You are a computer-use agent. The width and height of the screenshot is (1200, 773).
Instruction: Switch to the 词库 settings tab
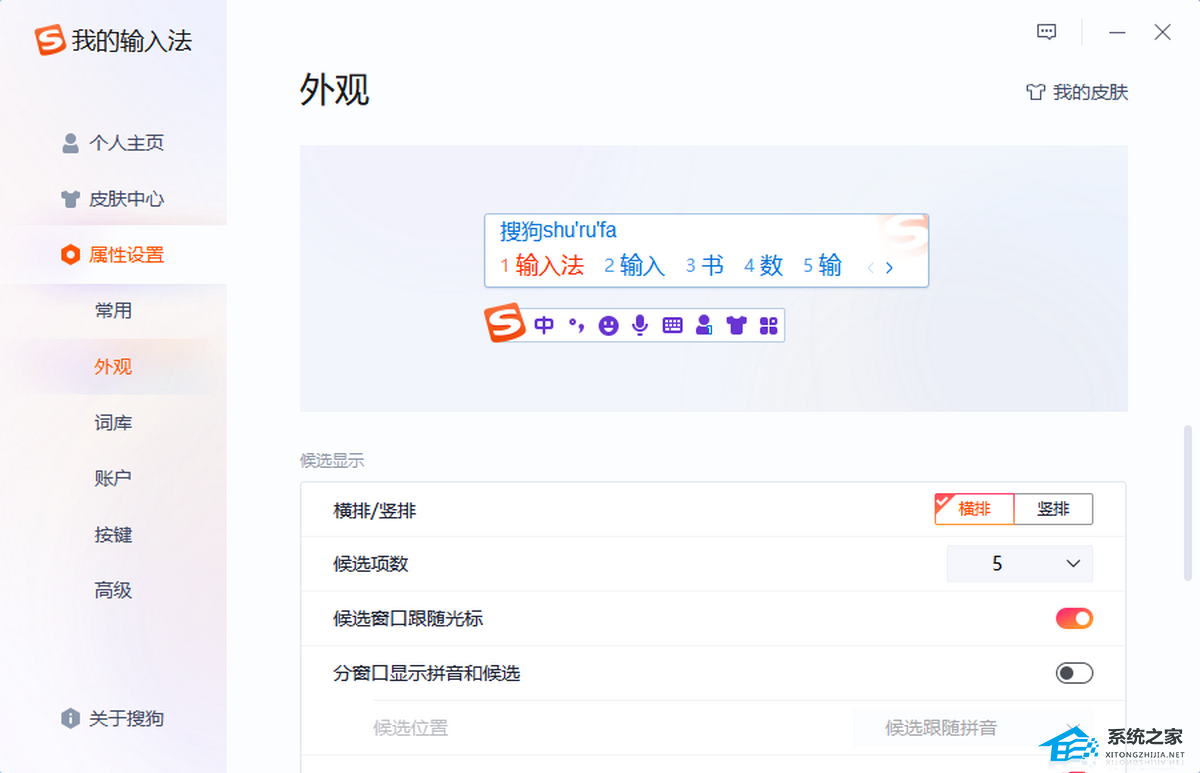coord(113,423)
